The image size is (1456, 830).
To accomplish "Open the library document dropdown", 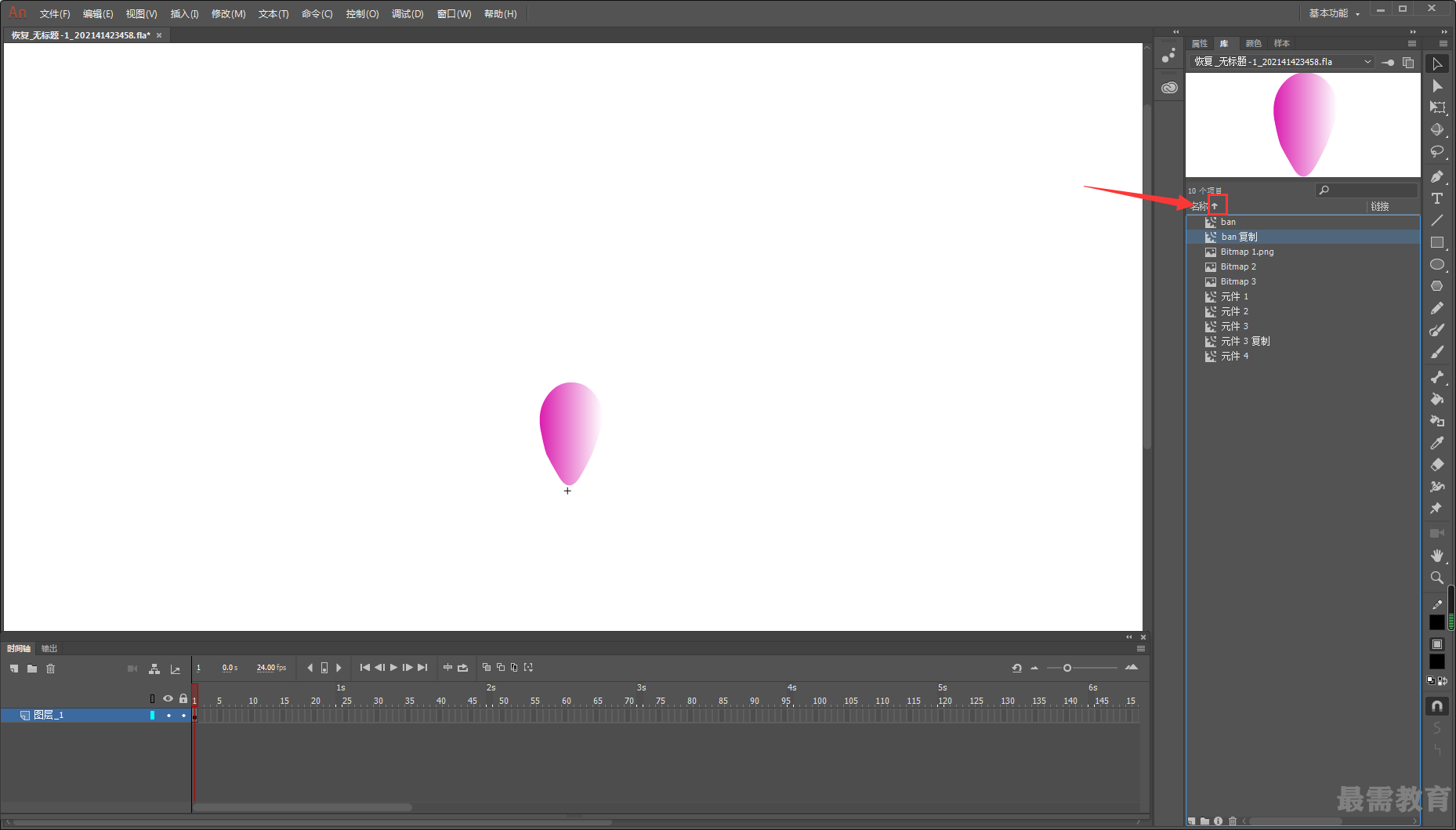I will click(1282, 62).
